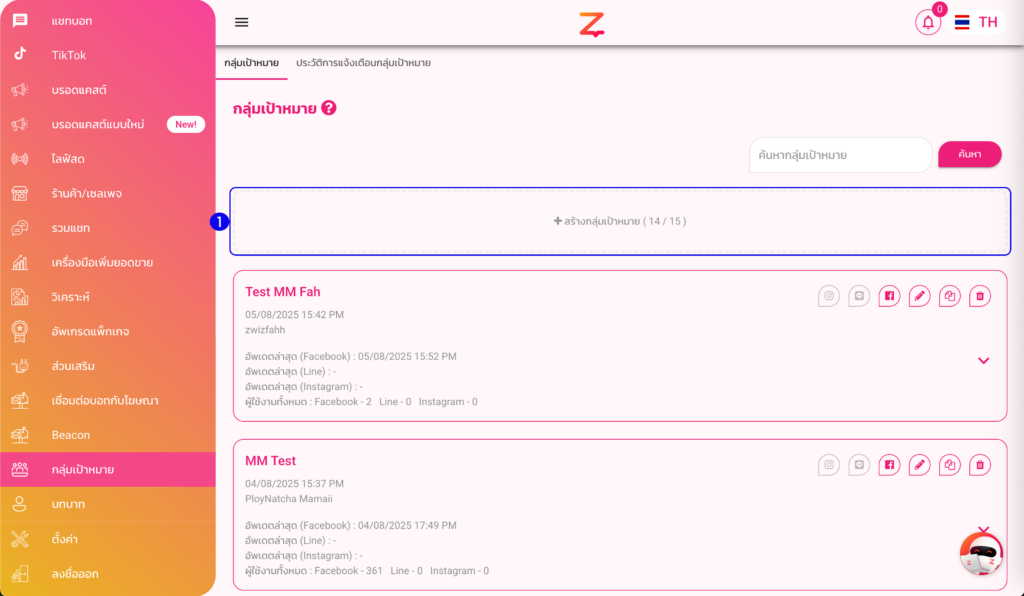The width and height of the screenshot is (1024, 596).
Task: Open the Zwiz chatbot robot assistant
Action: pos(981,554)
